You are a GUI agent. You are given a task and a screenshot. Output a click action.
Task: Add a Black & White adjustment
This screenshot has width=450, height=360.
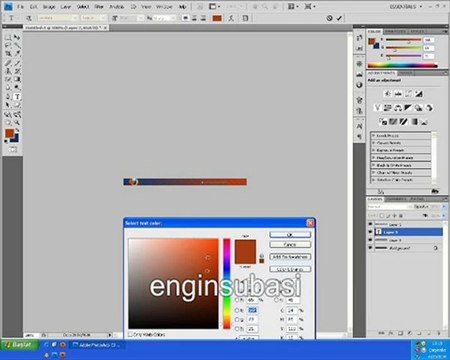point(408,108)
